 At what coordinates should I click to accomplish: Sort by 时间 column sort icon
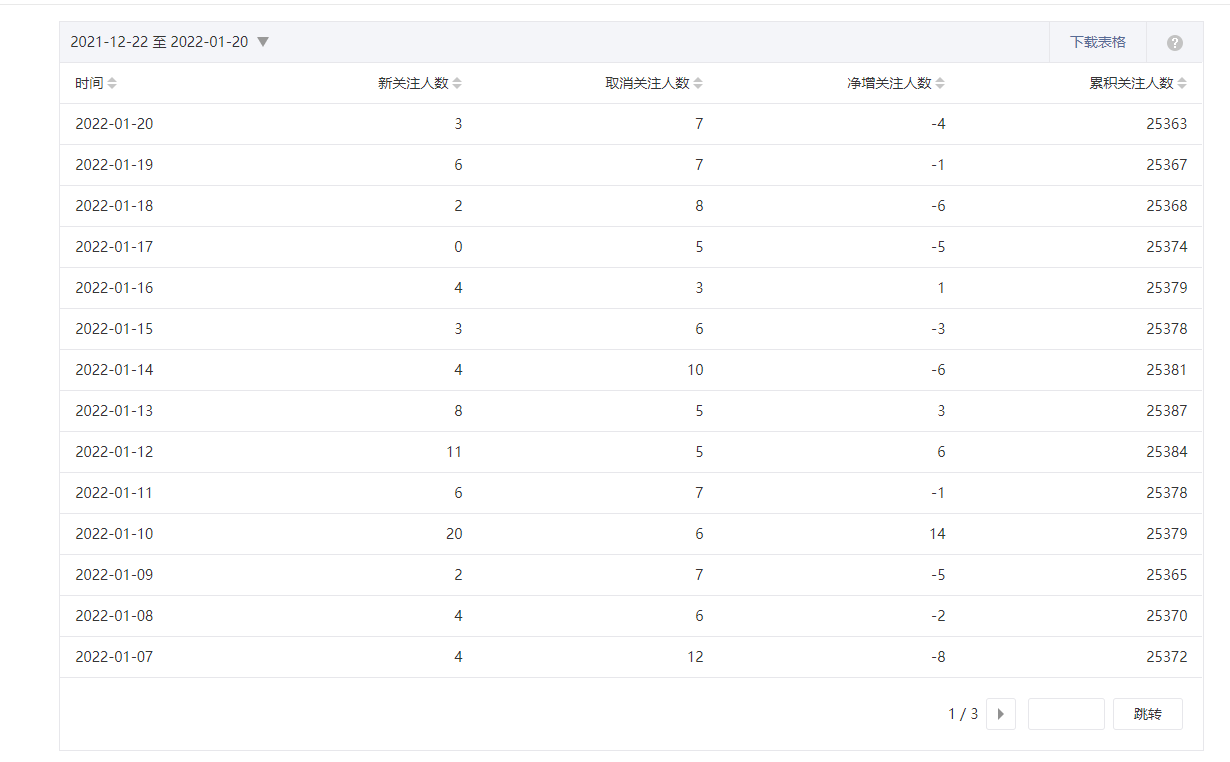[x=112, y=84]
